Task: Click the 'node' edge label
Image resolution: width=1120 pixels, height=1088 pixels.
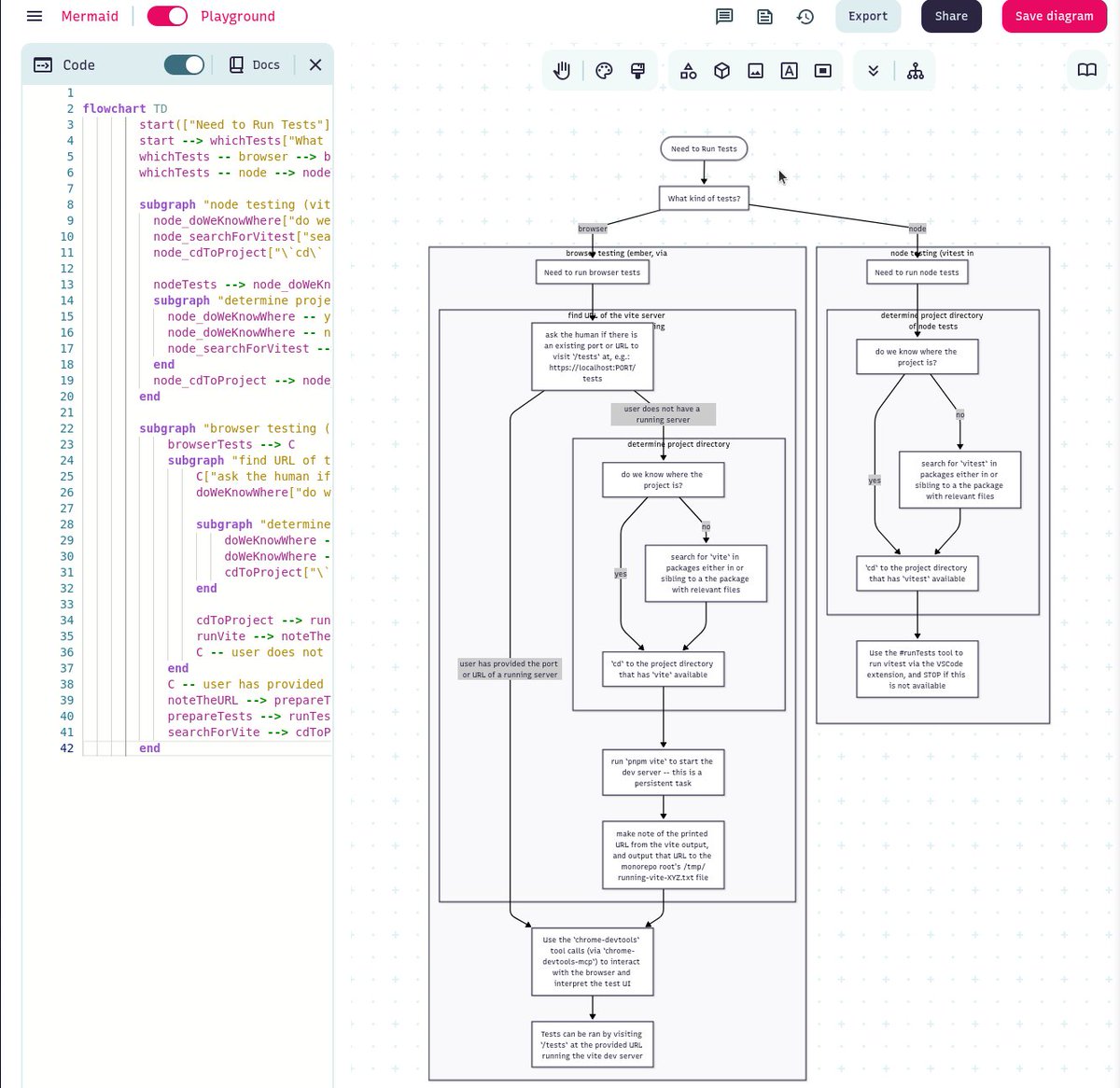Action: coord(917,229)
